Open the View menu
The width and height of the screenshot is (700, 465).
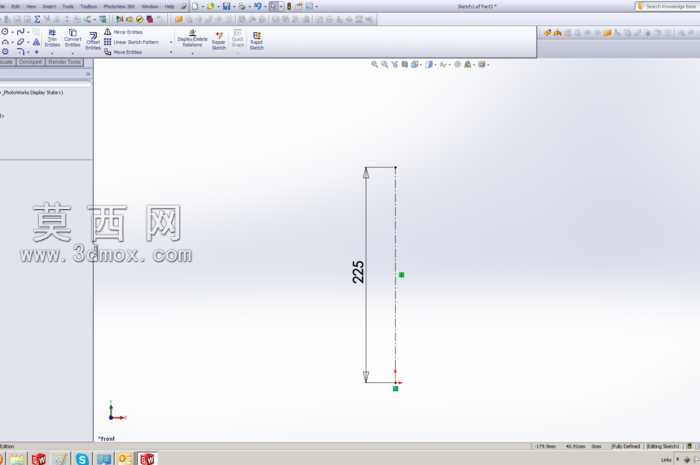(x=31, y=6)
